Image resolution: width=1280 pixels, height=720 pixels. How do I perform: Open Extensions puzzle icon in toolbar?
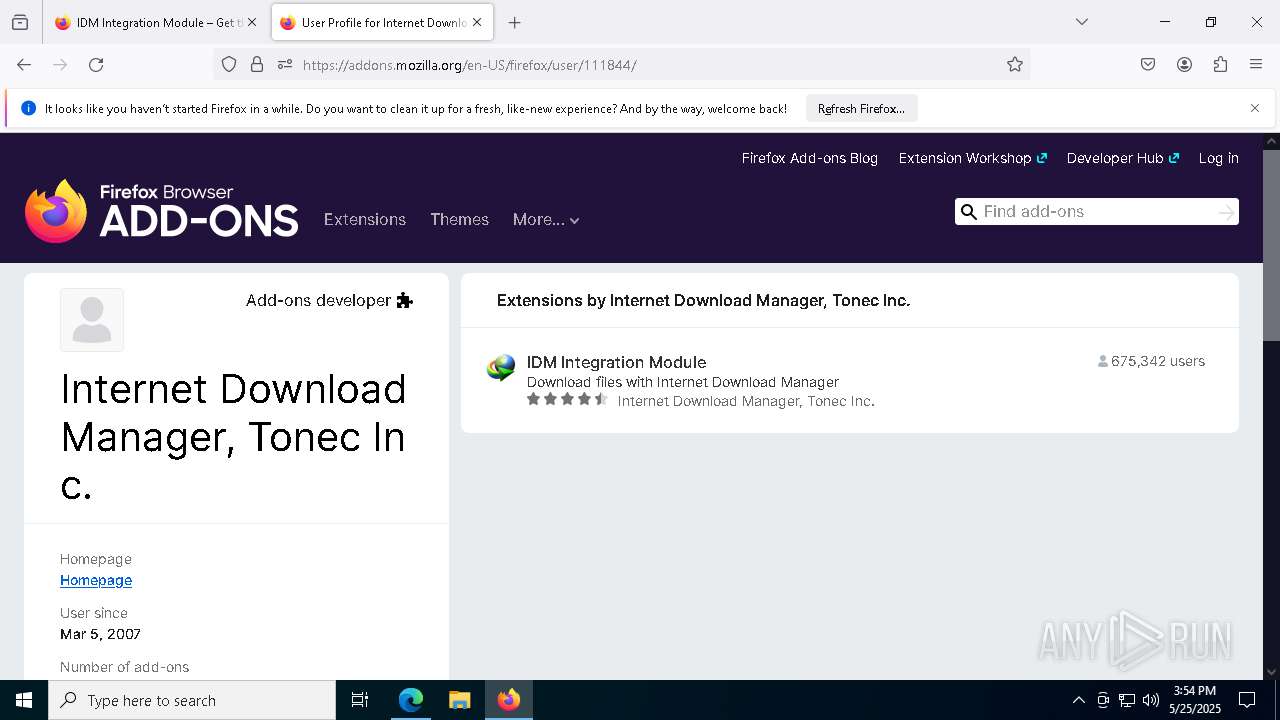(1220, 65)
